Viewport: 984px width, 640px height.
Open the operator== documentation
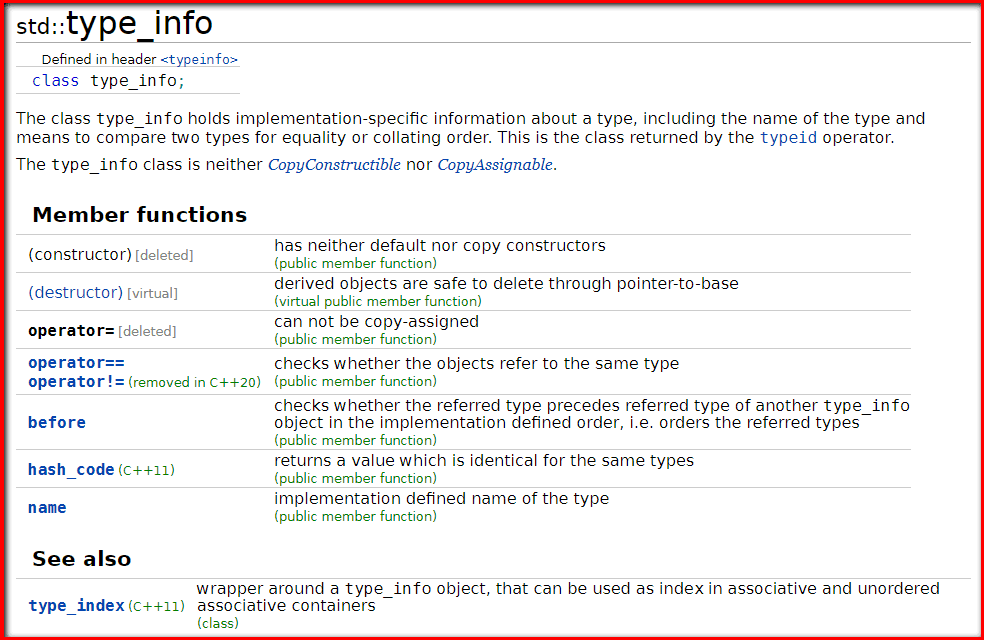[x=76, y=363]
